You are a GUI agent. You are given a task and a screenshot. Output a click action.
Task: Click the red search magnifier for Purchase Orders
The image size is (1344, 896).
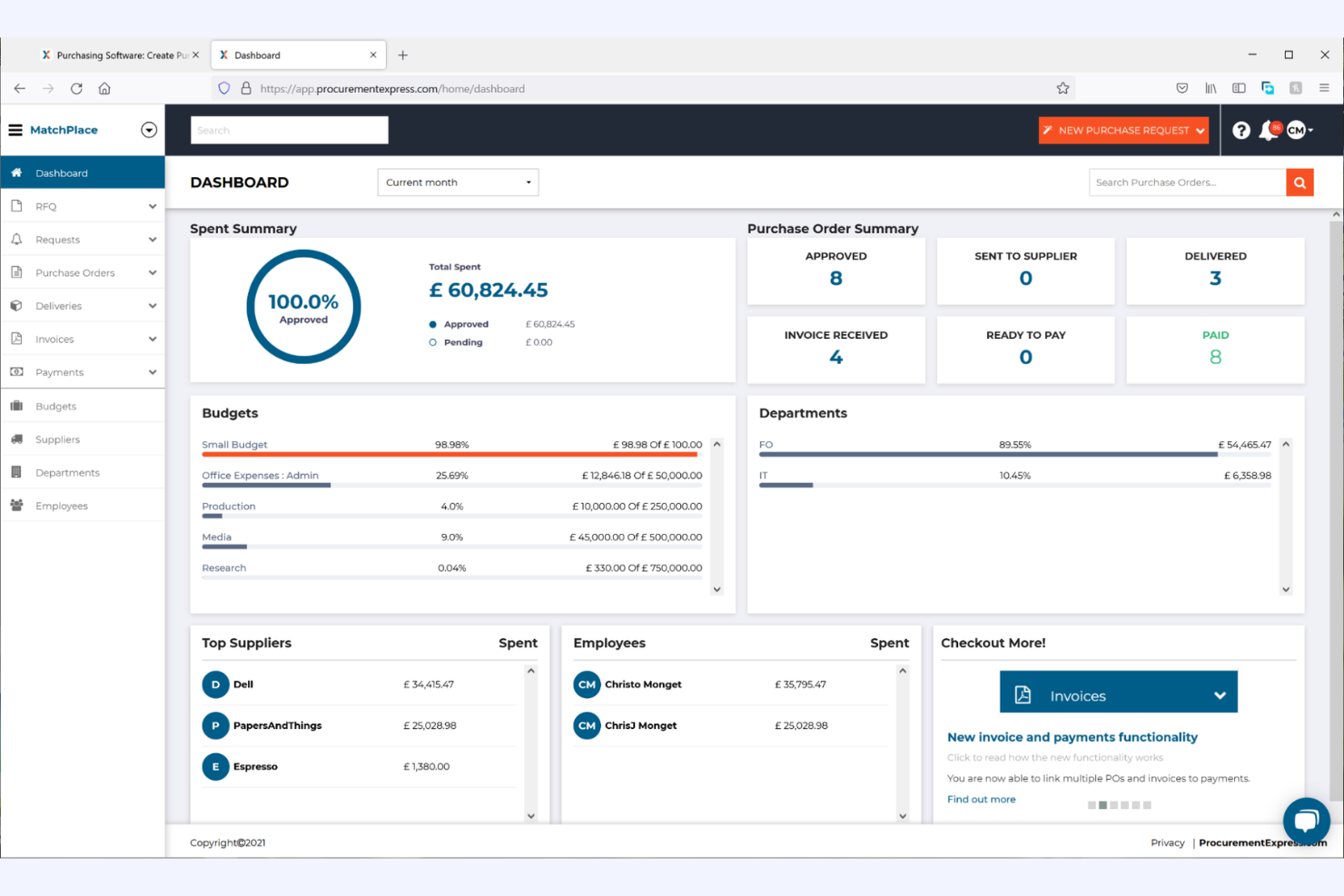coord(1300,182)
